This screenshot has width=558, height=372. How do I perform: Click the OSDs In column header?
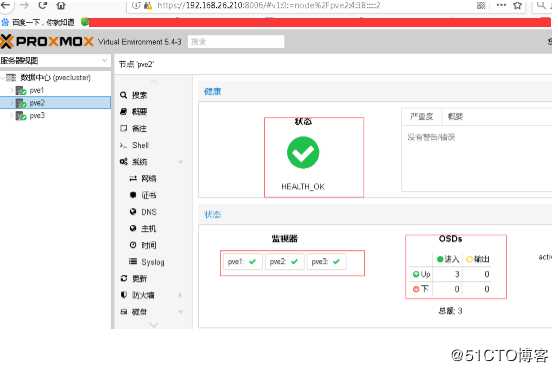pos(448,259)
